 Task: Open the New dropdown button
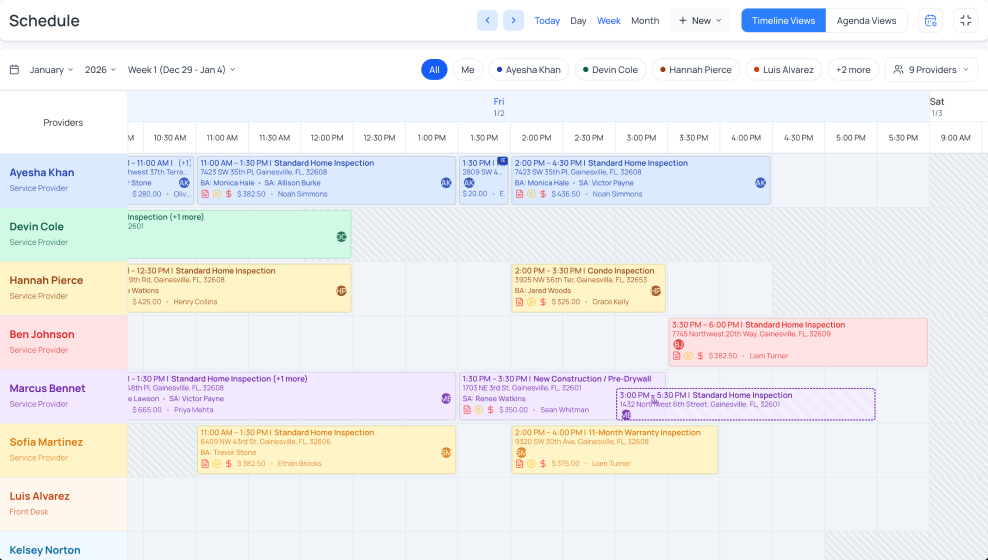[x=700, y=20]
